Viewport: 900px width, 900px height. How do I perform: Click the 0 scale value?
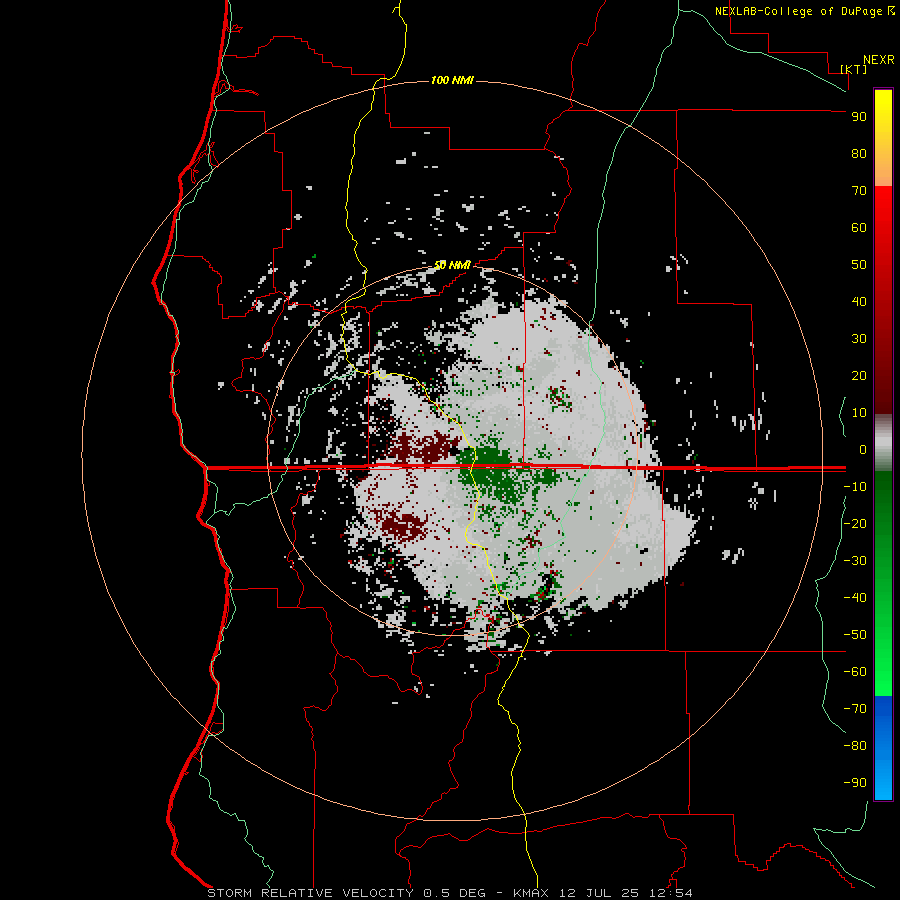pyautogui.click(x=863, y=450)
